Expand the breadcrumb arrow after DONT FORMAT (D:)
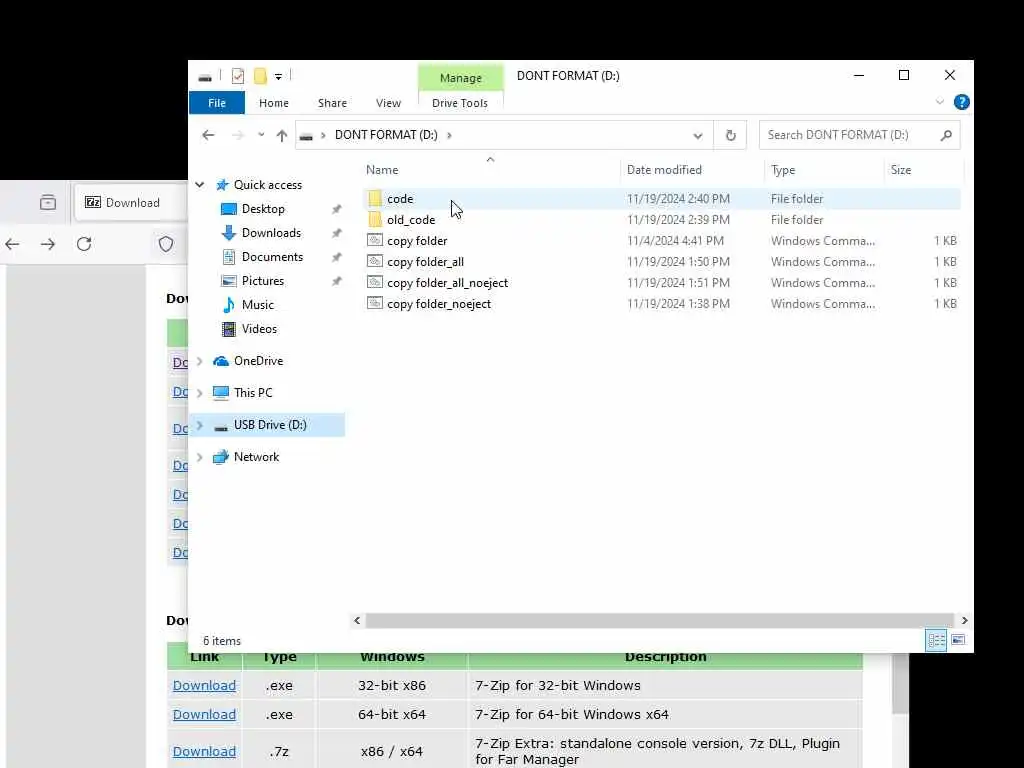 pos(449,135)
